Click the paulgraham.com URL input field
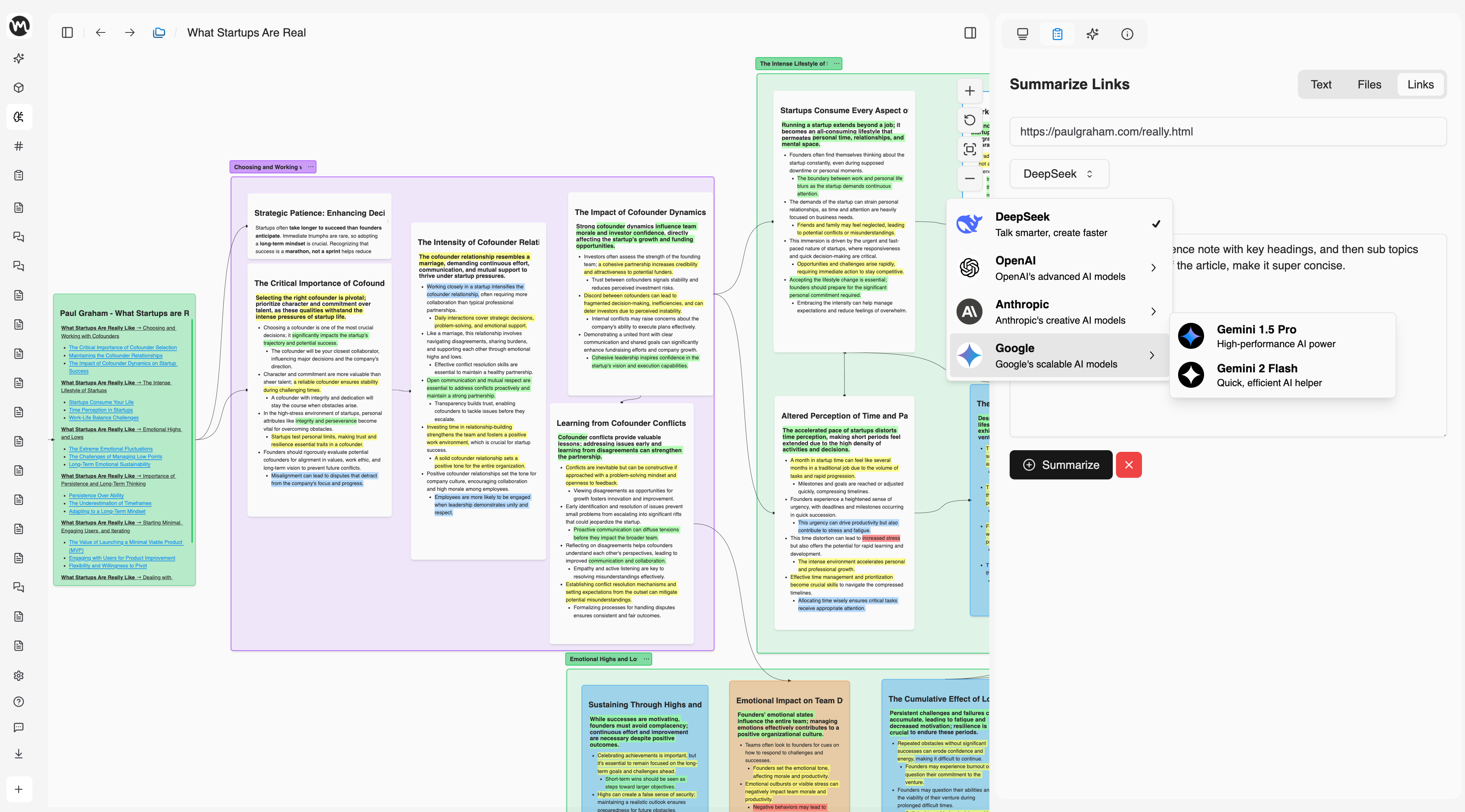 pos(1228,132)
